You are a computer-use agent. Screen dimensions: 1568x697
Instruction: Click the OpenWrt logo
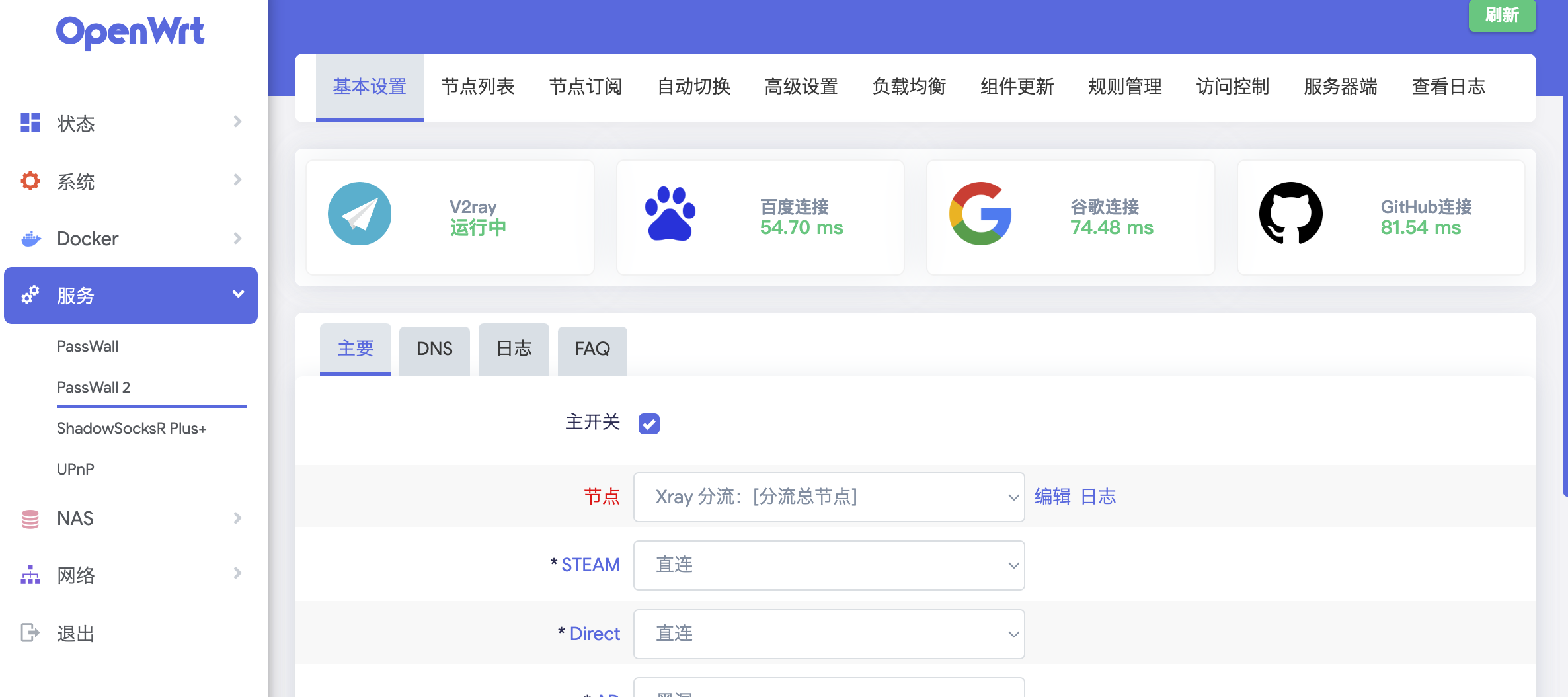point(130,32)
